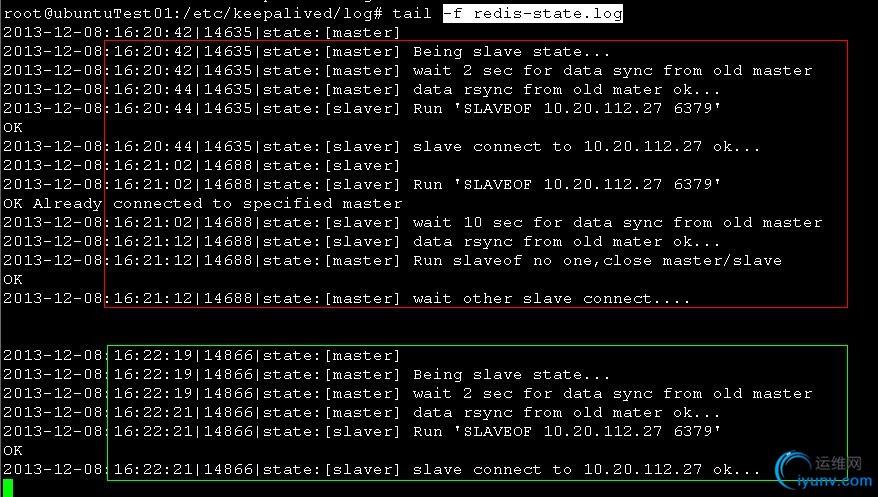Click process ID '14688' on the 'wait 10 sec' line
878x497 pixels.
pos(228,223)
